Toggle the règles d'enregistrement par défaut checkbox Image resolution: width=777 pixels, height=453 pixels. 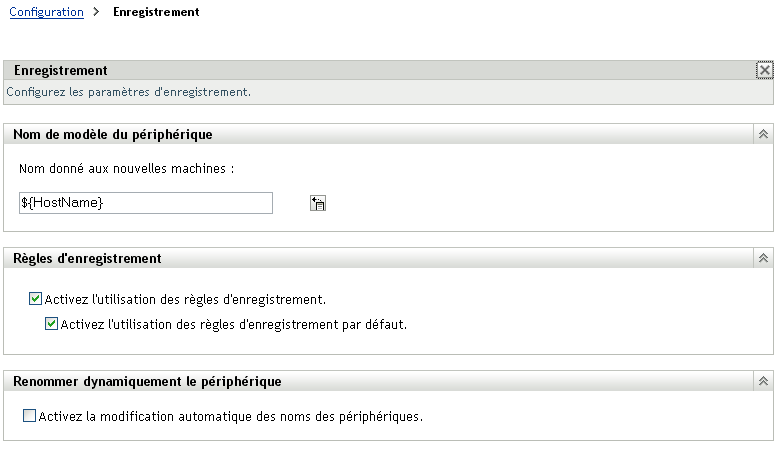(51, 324)
